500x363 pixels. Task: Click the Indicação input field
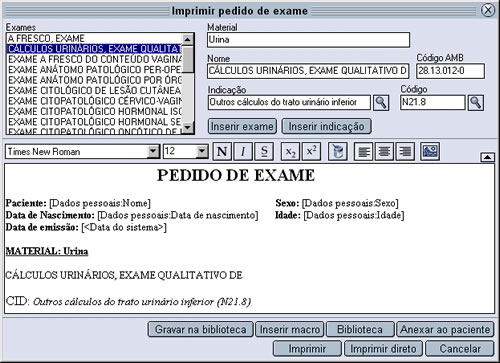(x=289, y=102)
